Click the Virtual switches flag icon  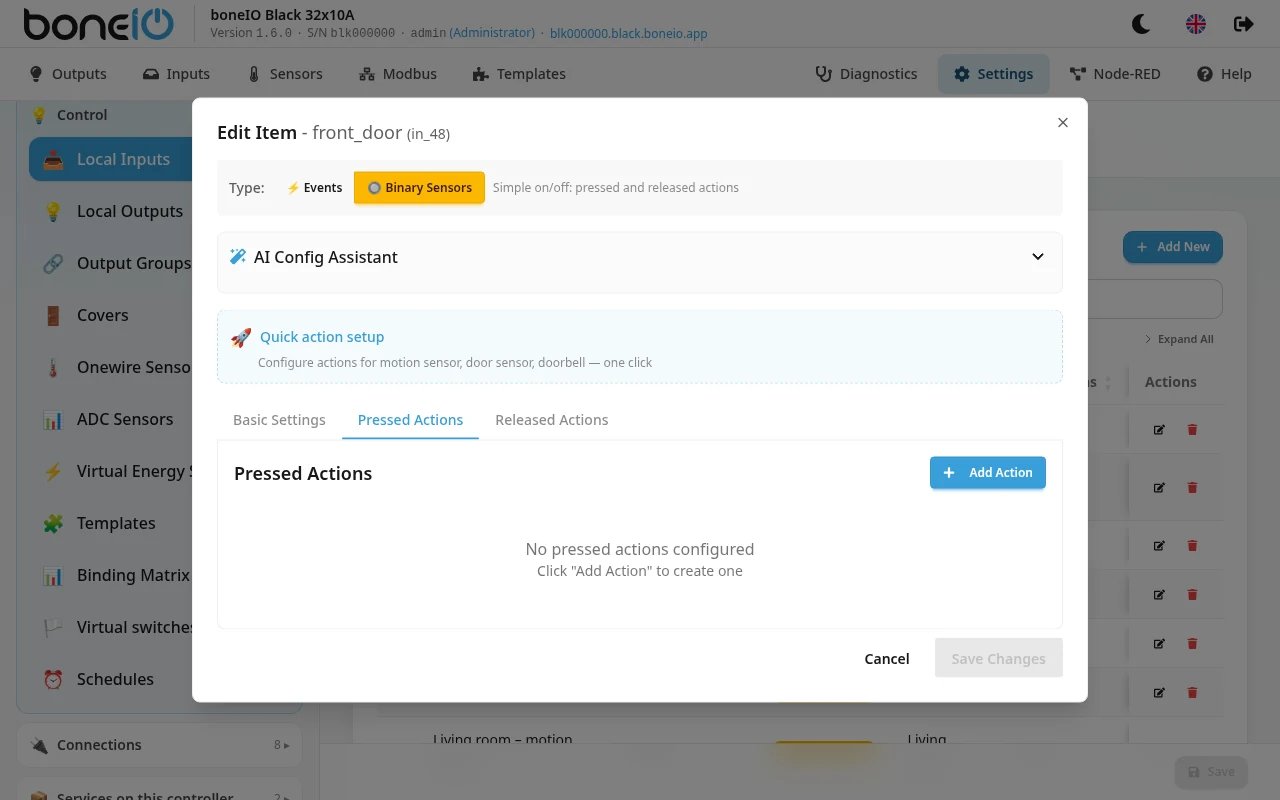53,628
